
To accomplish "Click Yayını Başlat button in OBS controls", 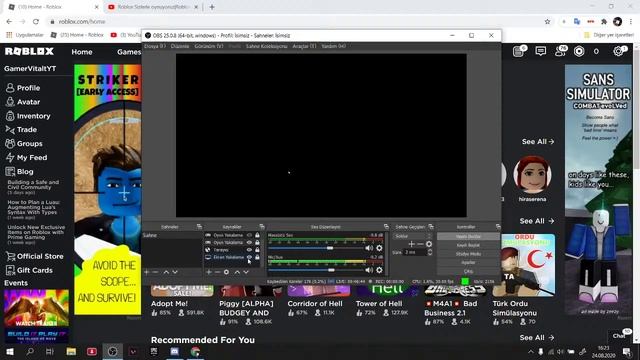I will [468, 236].
